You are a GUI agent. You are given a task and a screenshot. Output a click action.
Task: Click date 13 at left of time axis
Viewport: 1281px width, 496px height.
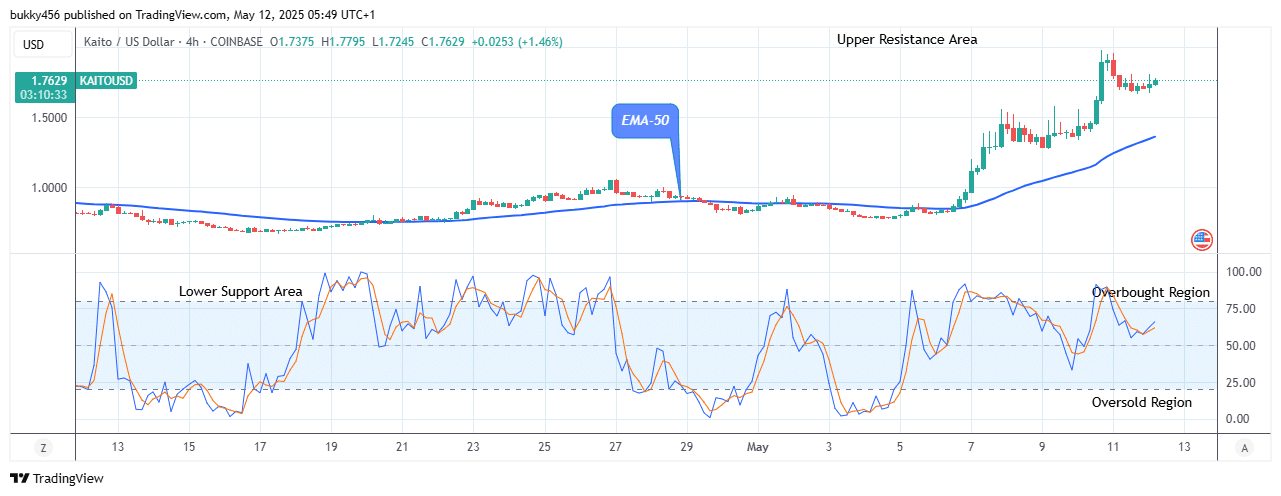coord(118,447)
